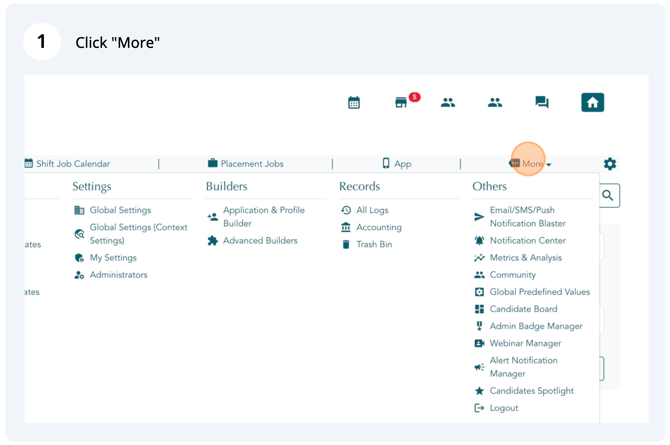Viewport: 670px width, 445px height.
Task: Click the Logout icon
Action: pyautogui.click(x=479, y=408)
